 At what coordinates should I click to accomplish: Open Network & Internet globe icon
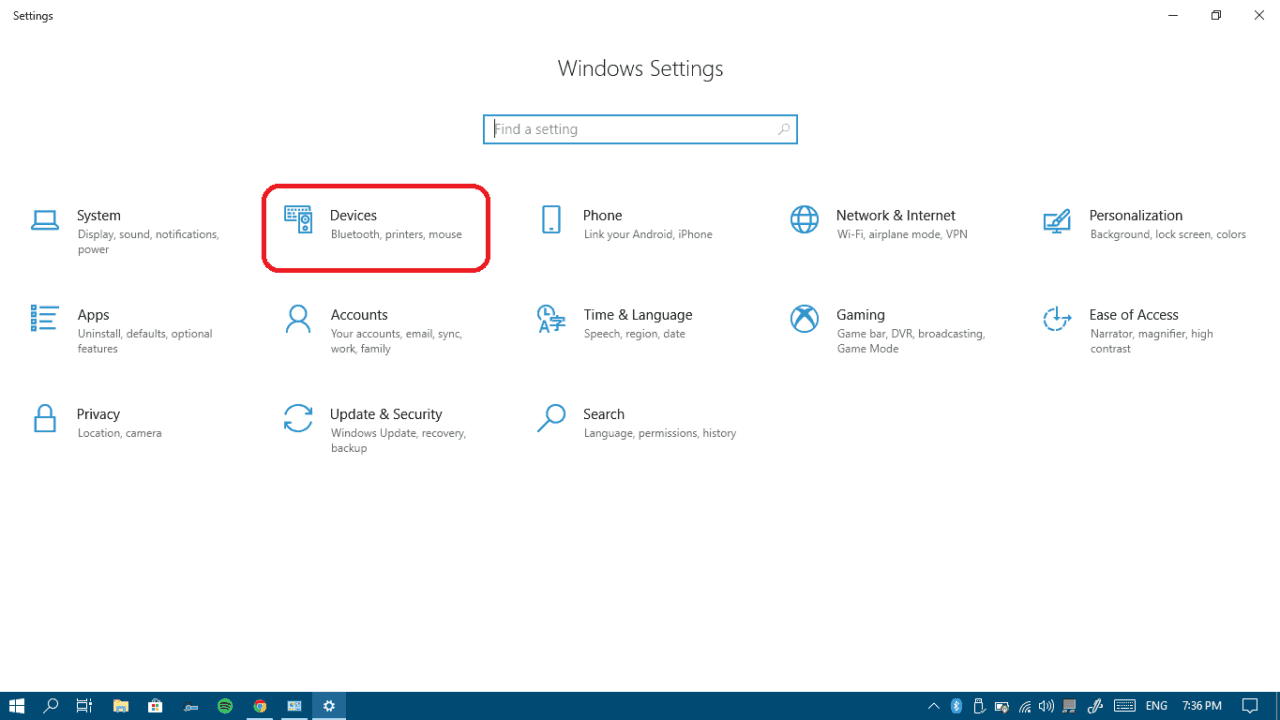coord(804,219)
